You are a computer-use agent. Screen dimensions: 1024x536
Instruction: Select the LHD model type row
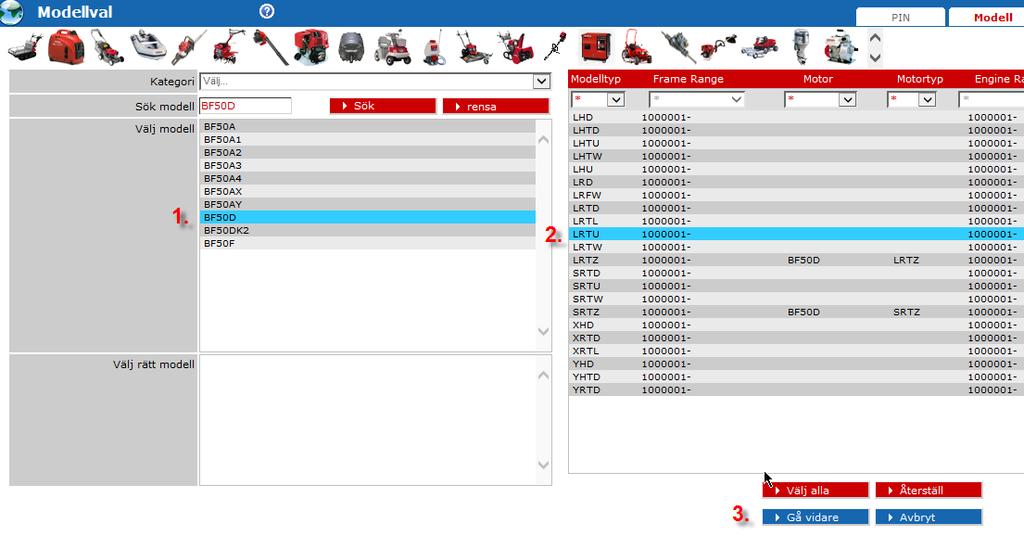click(x=796, y=118)
